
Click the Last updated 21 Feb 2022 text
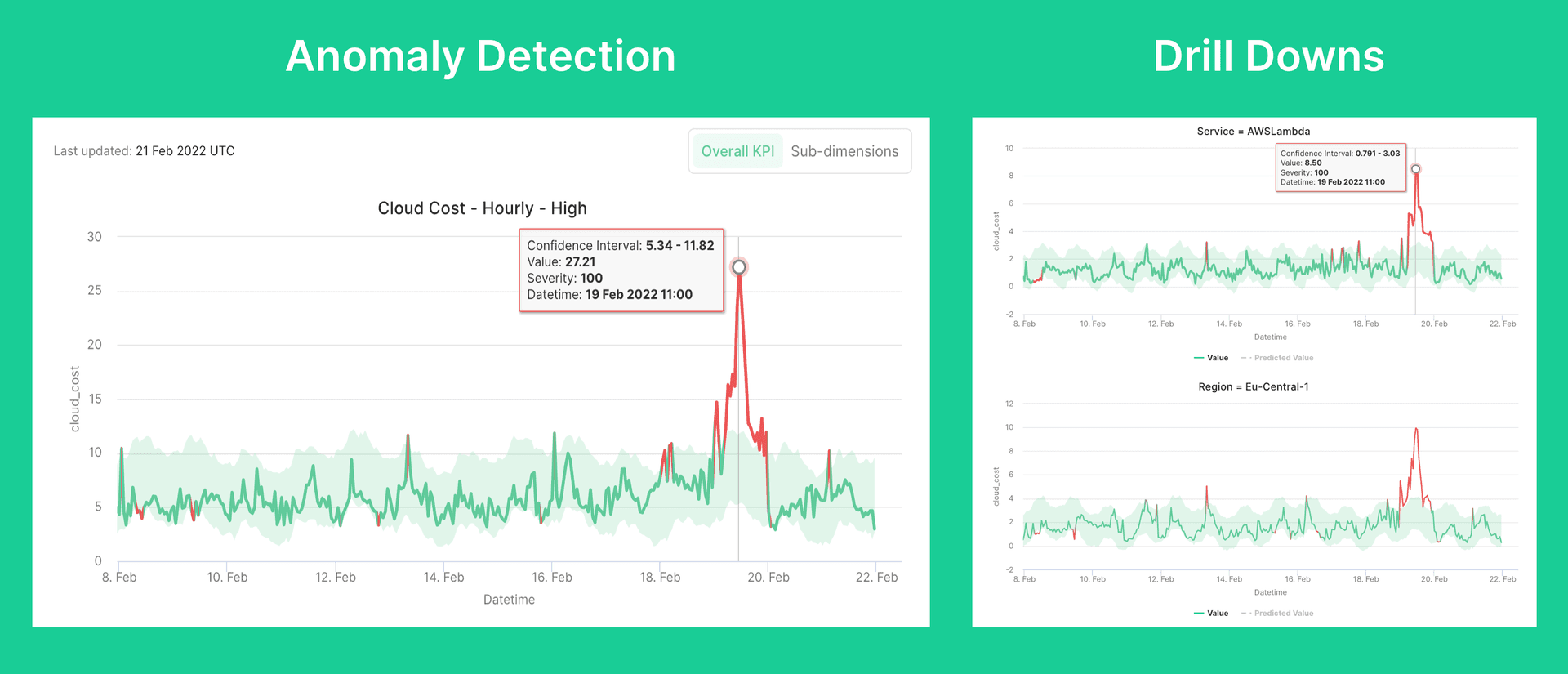[144, 151]
